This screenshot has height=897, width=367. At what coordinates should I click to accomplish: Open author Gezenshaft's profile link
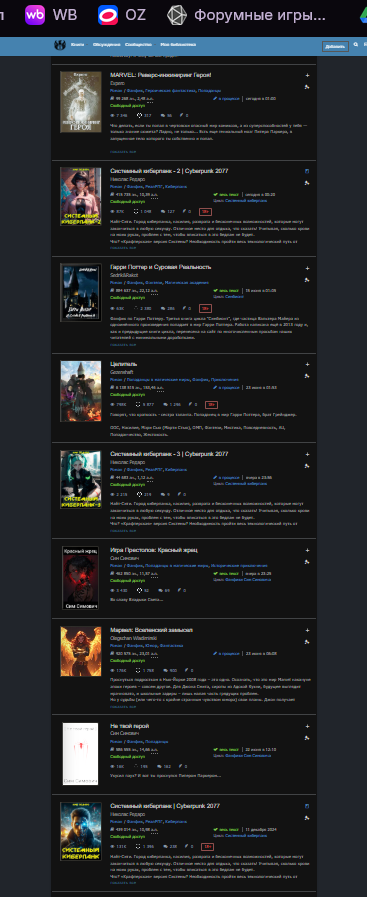click(121, 372)
